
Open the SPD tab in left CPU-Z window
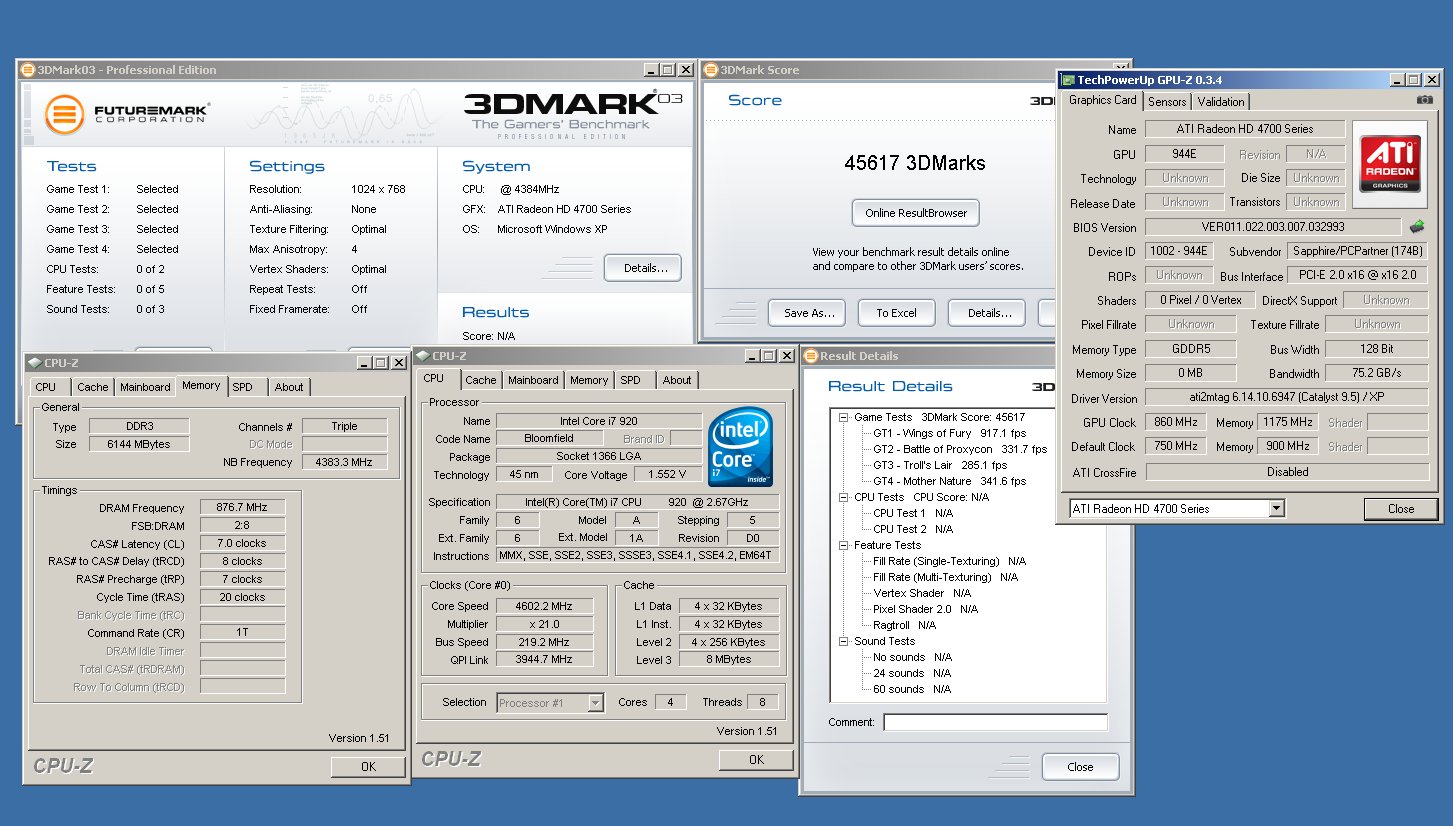243,387
